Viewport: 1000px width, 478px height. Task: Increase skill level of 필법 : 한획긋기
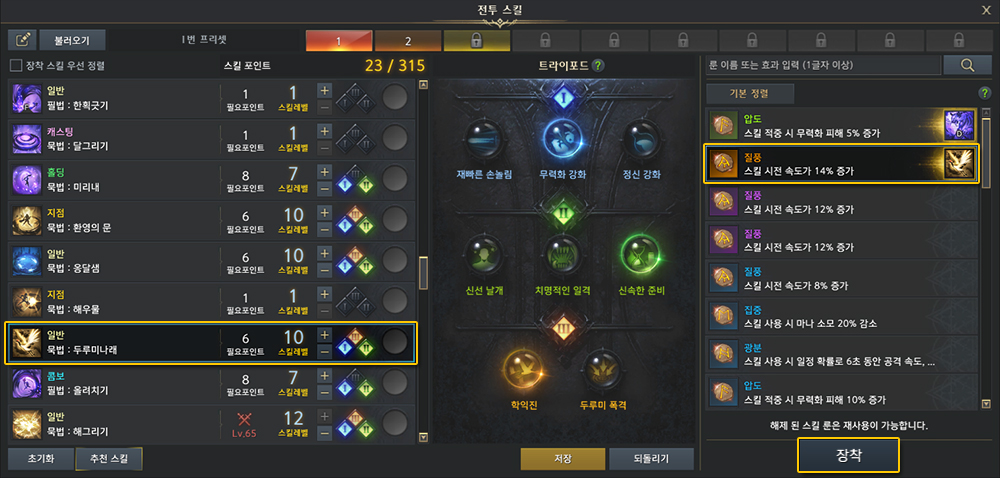[325, 90]
